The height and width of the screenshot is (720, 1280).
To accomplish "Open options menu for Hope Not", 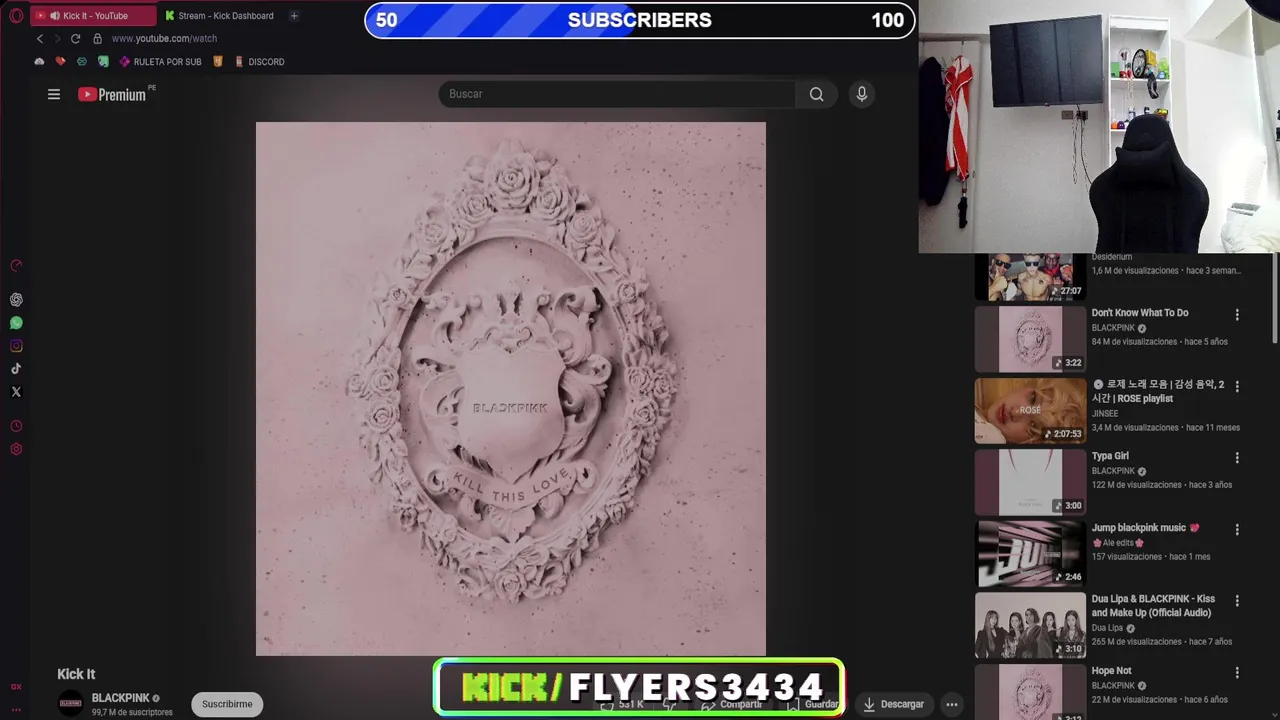I will 1237,673.
